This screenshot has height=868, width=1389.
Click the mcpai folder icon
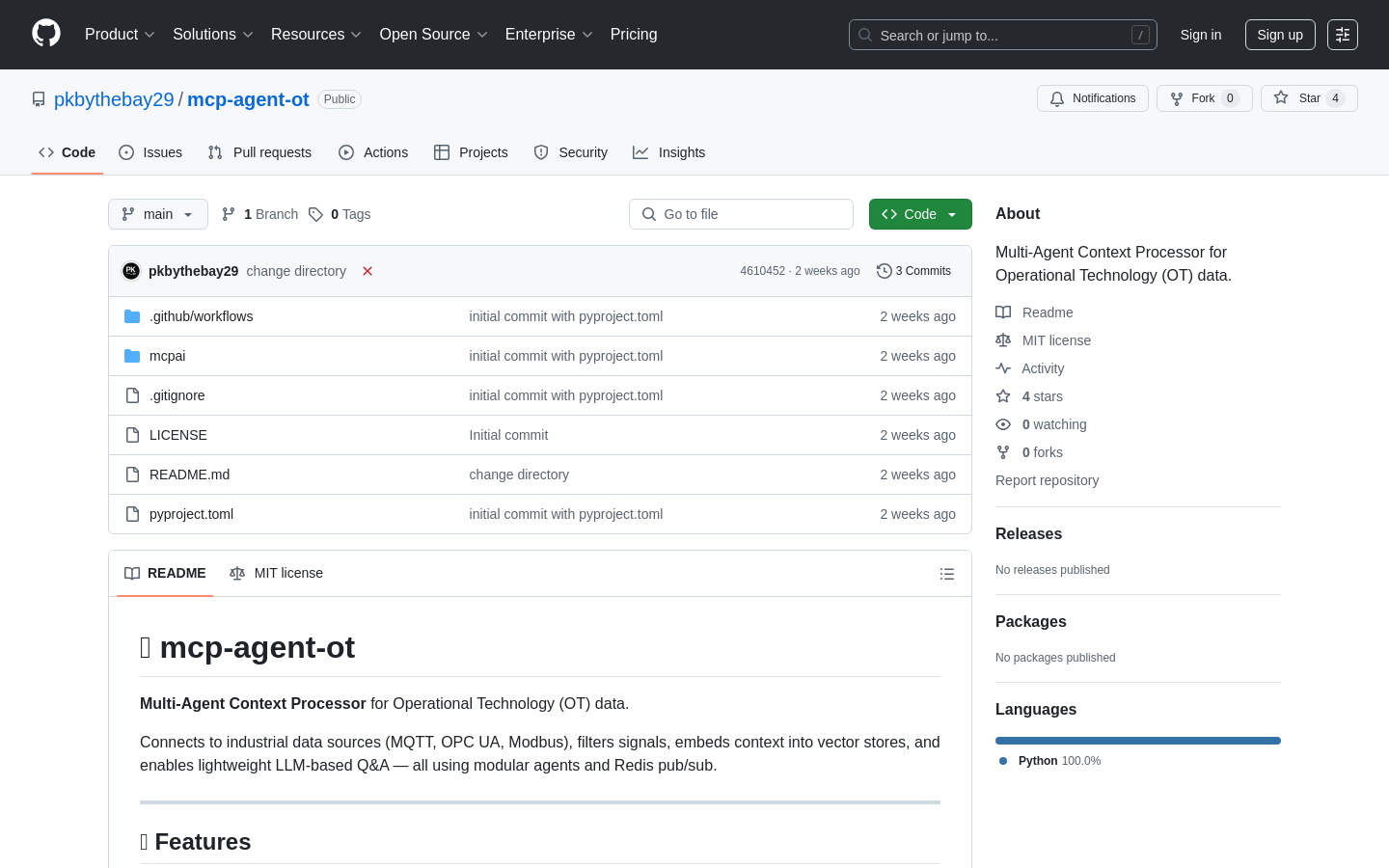[x=132, y=356]
